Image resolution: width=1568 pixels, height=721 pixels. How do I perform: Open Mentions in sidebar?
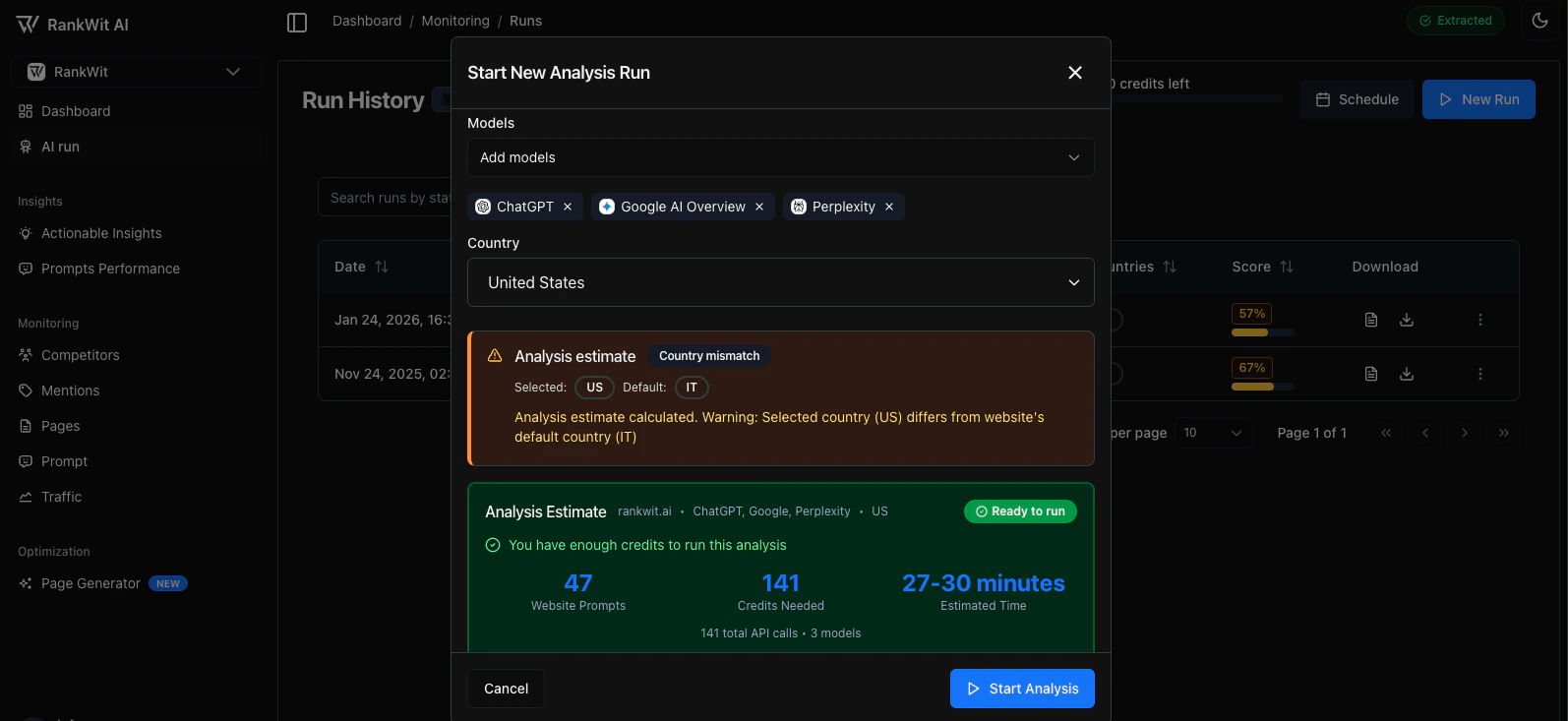[x=135, y=391]
